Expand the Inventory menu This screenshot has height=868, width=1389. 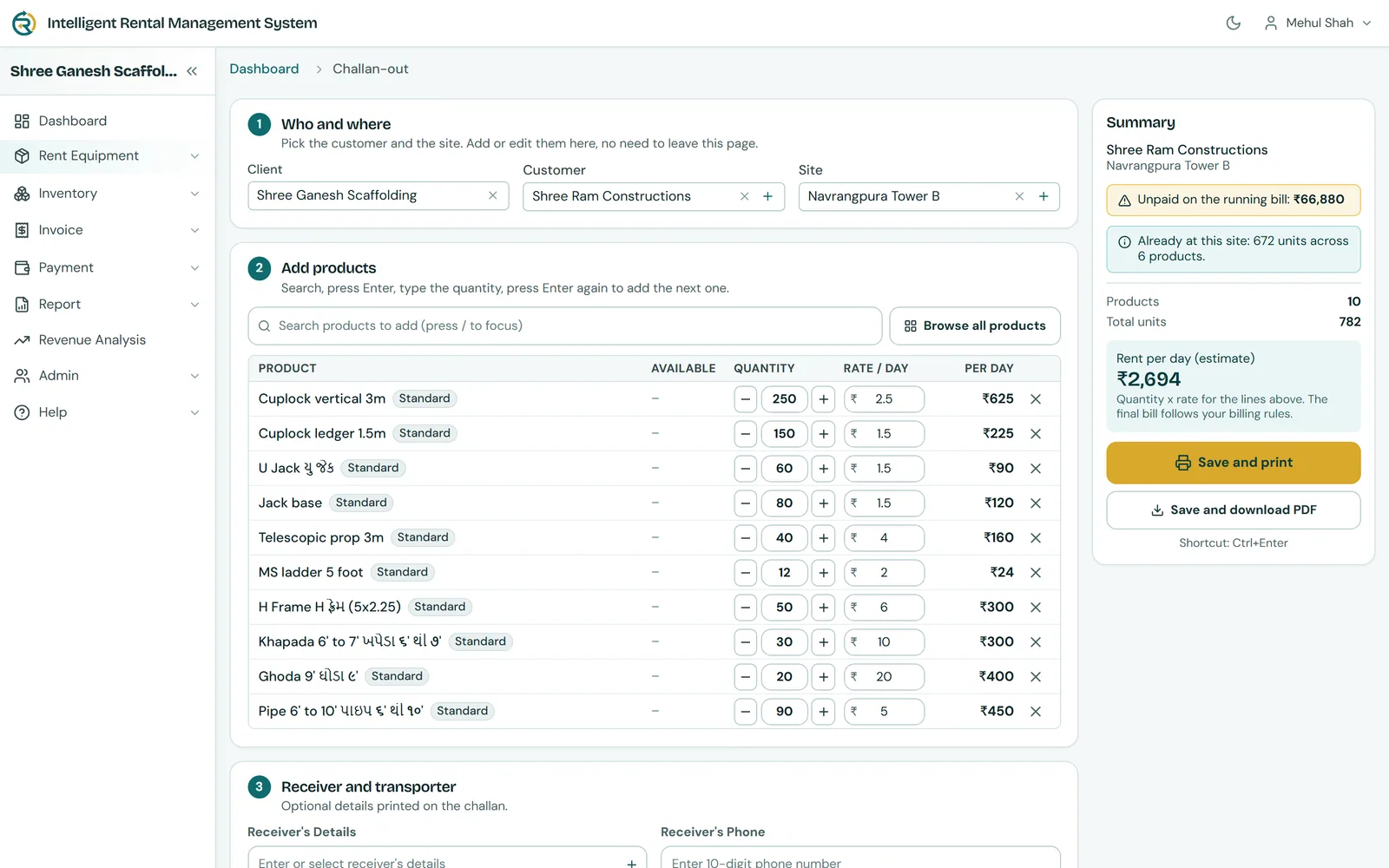[108, 194]
